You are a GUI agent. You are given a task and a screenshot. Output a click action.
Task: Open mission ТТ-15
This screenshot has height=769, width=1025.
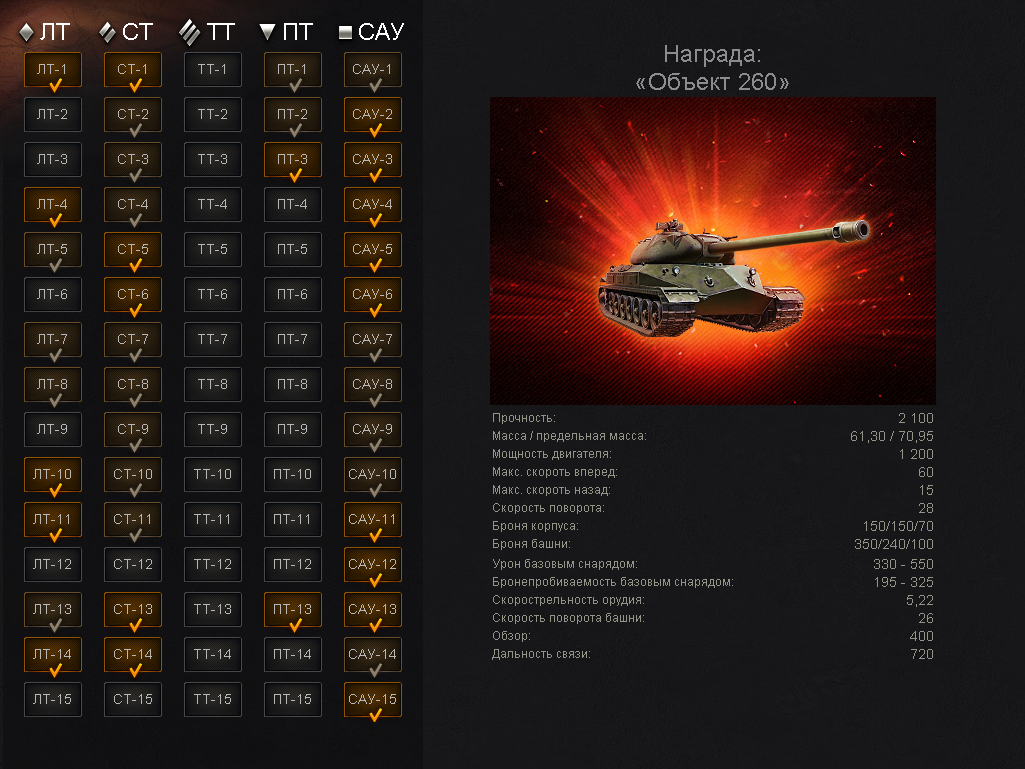point(213,699)
